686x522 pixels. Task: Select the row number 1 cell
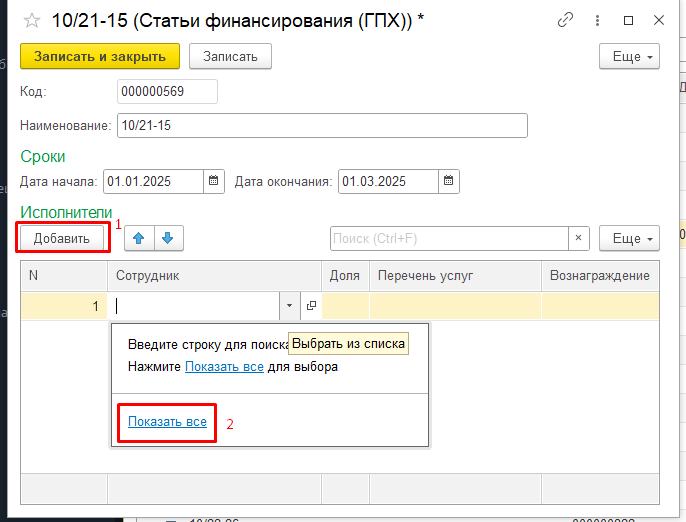click(x=64, y=306)
